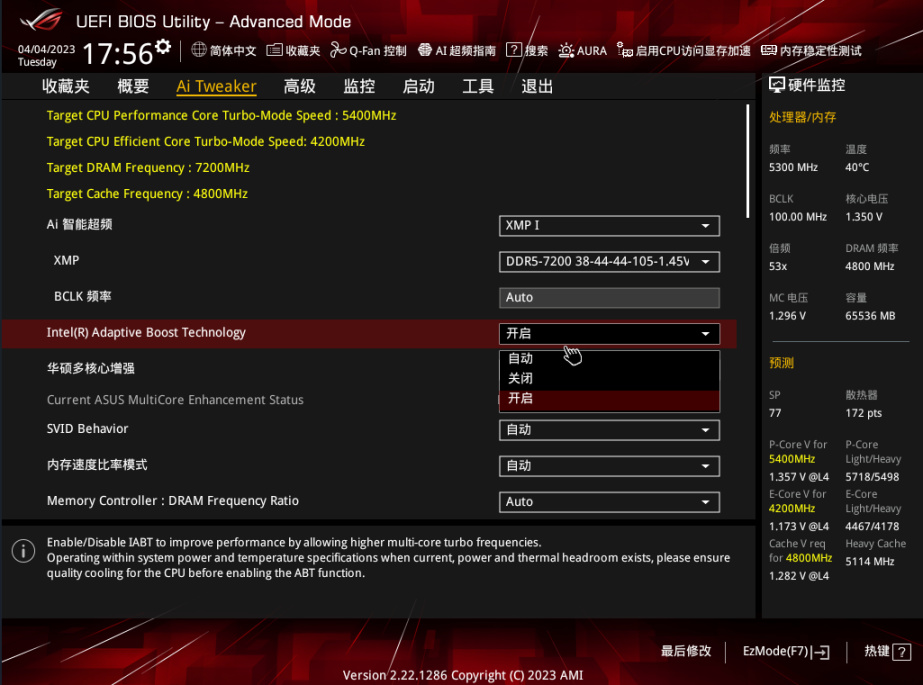Click the 预测 section heading
The height and width of the screenshot is (685, 923).
click(781, 363)
